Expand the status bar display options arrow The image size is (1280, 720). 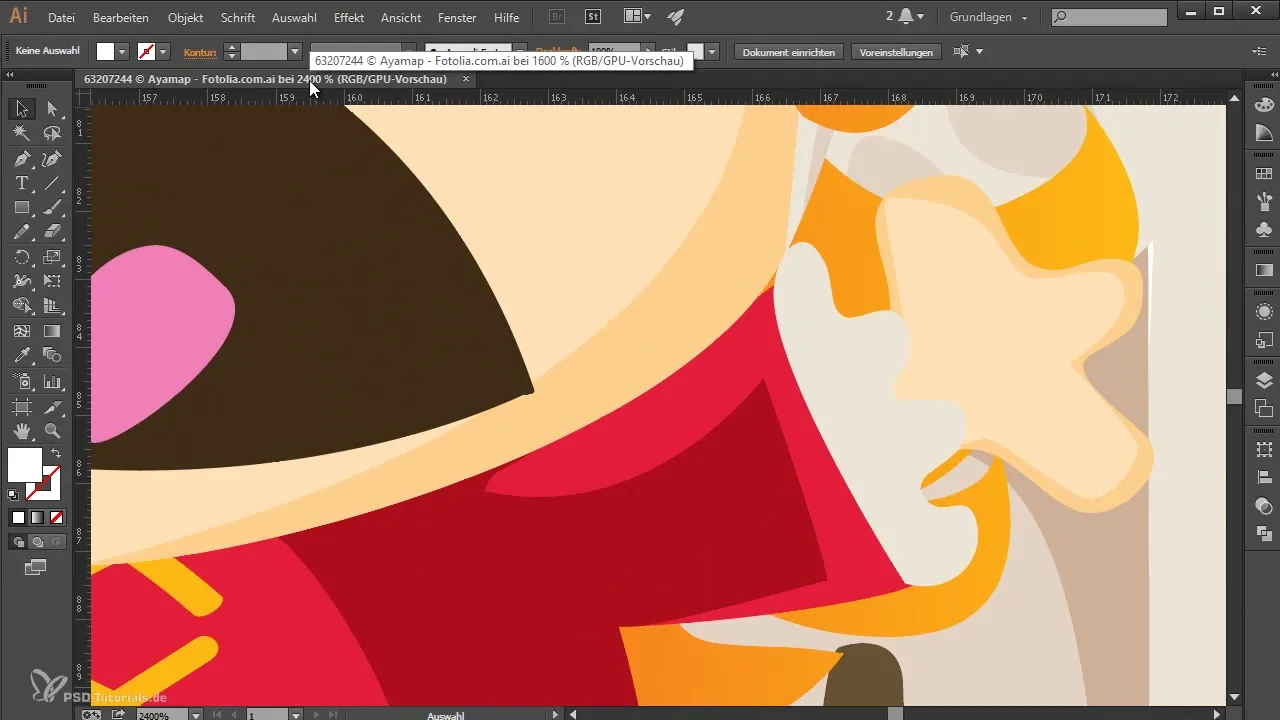(555, 715)
